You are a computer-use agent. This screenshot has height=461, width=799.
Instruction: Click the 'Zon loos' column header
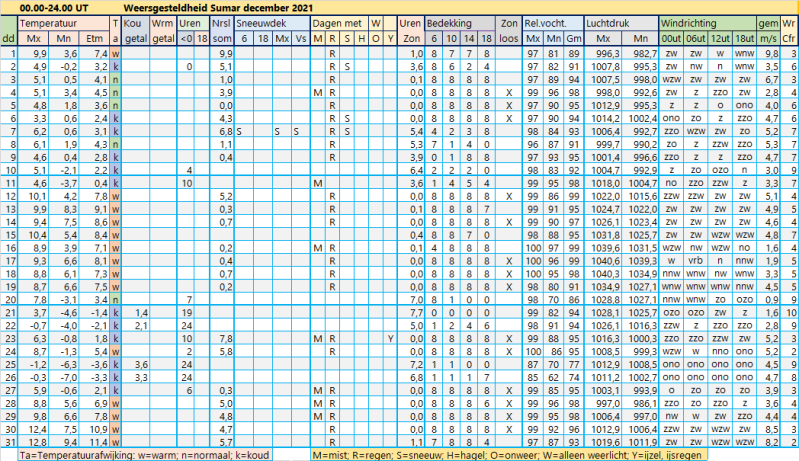click(x=509, y=29)
